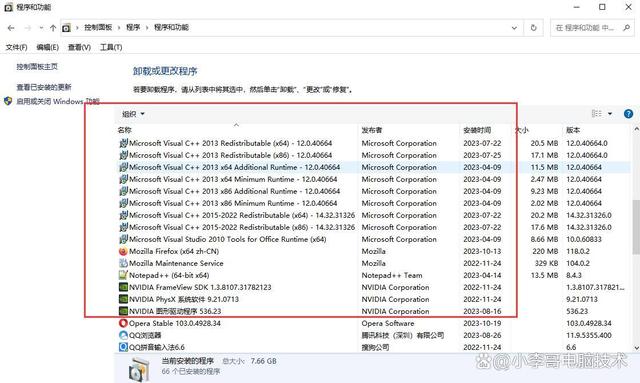Viewport: 640px width, 383px height.
Task: Click the view mode icon
Action: 597,114
